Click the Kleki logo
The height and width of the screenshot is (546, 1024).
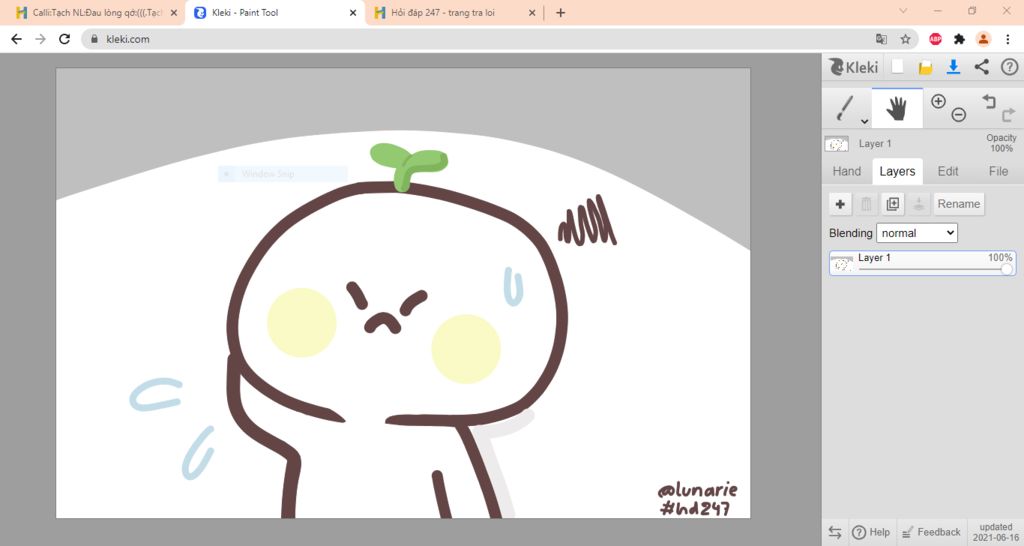click(x=854, y=67)
